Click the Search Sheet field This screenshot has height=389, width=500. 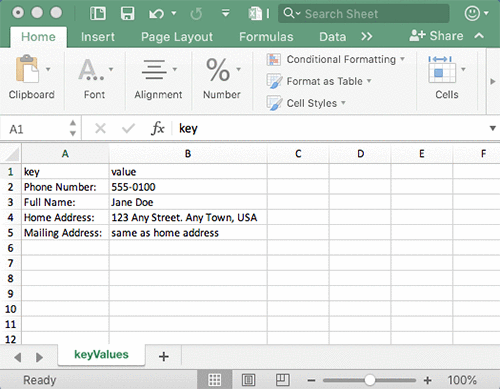point(363,14)
